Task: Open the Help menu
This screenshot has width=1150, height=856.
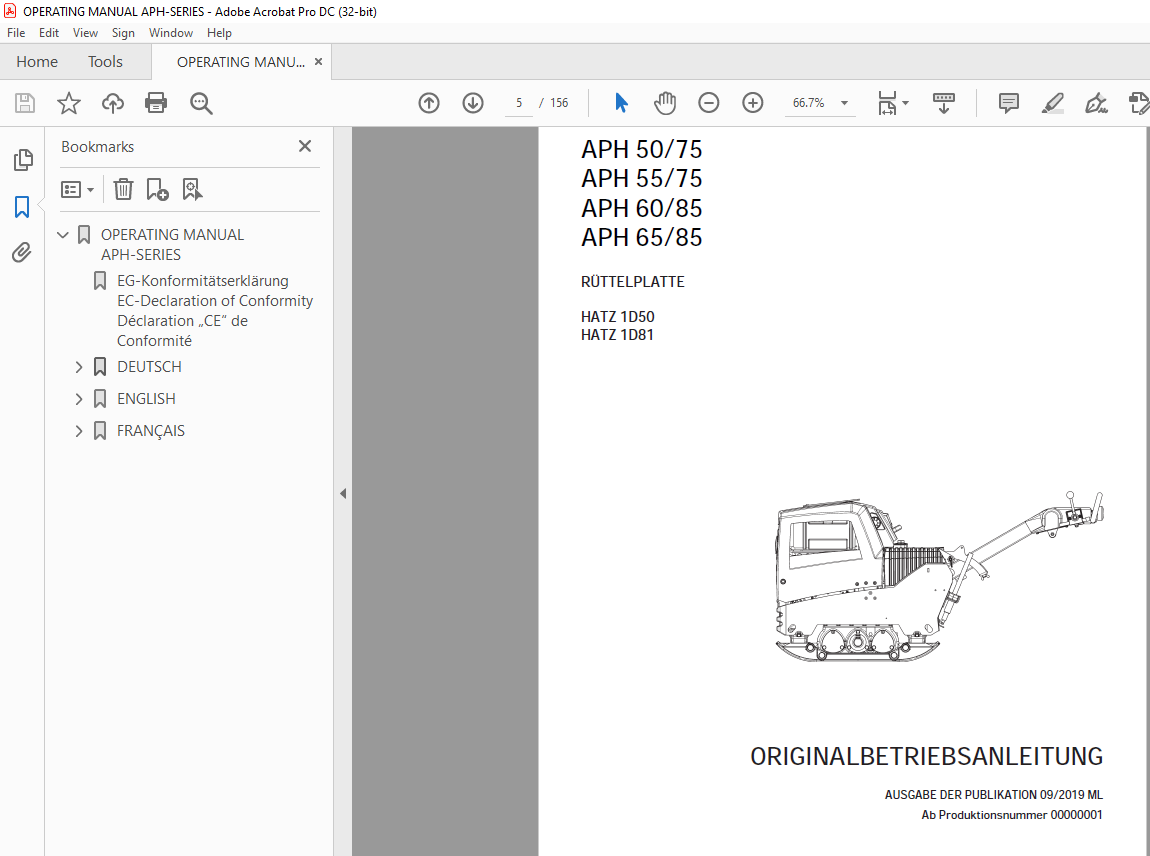Action: point(219,33)
